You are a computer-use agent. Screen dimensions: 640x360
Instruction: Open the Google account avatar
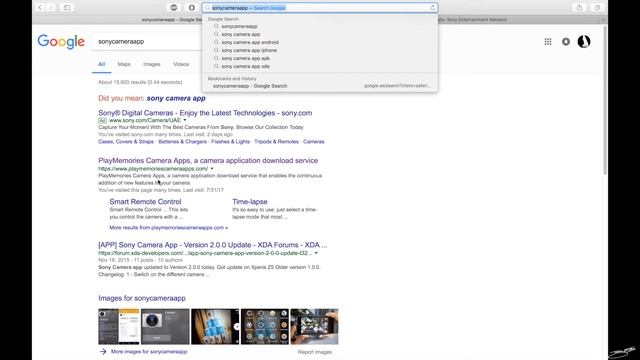click(x=584, y=41)
